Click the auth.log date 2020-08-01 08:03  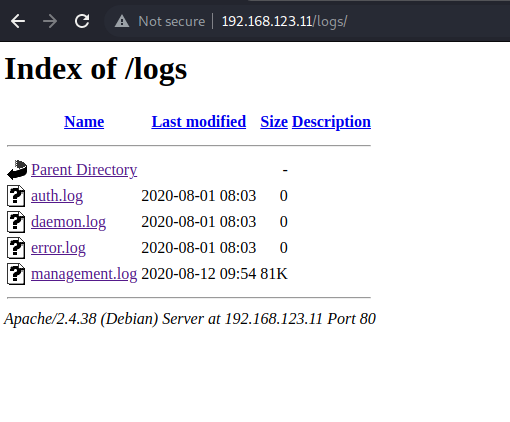click(199, 196)
